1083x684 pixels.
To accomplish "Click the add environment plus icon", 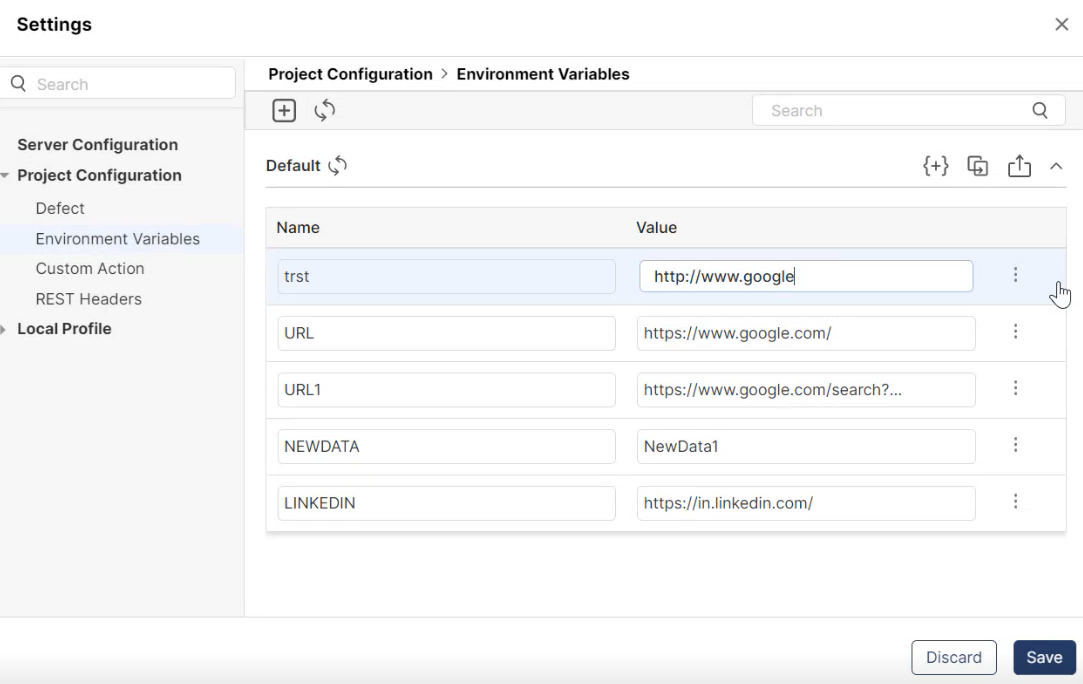I will pos(284,111).
